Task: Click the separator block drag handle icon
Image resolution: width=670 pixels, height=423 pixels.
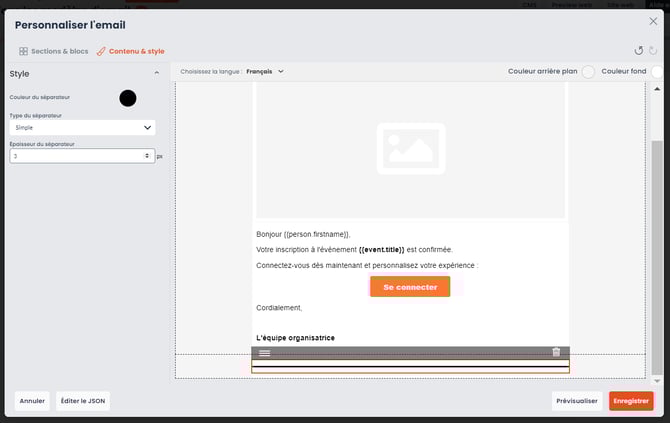Action: 265,352
